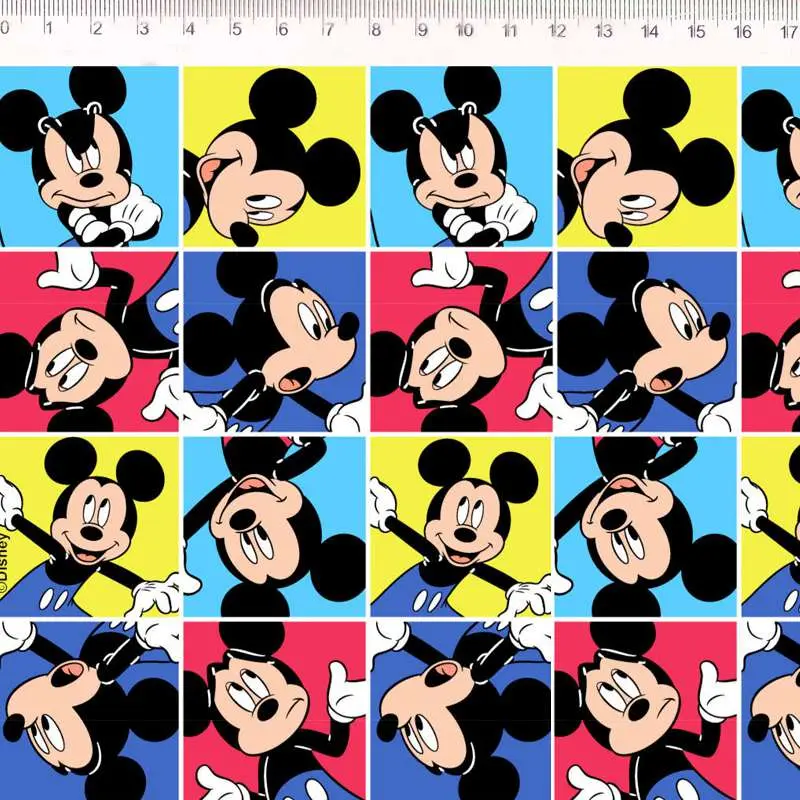
Task: Click the leftmost surprised Mickey on dark blue tile
Action: pyautogui.click(x=274, y=341)
